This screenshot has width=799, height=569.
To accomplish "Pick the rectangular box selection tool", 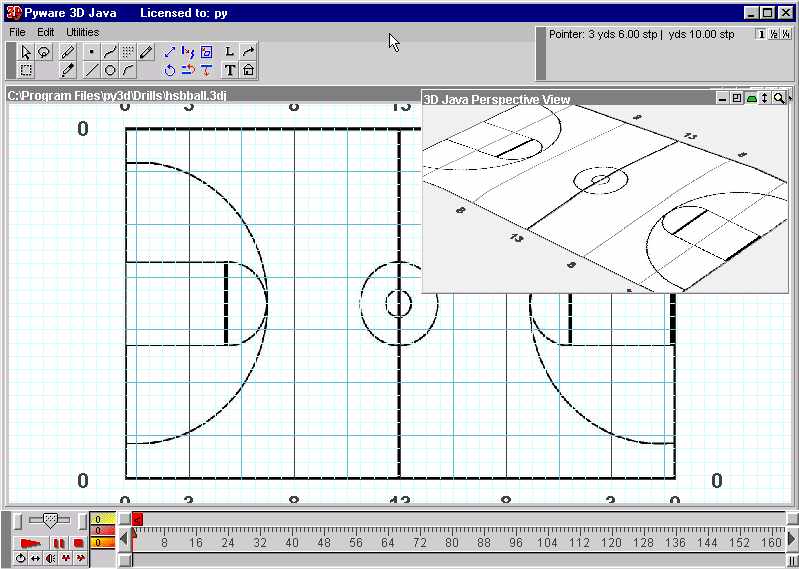I will pos(27,70).
